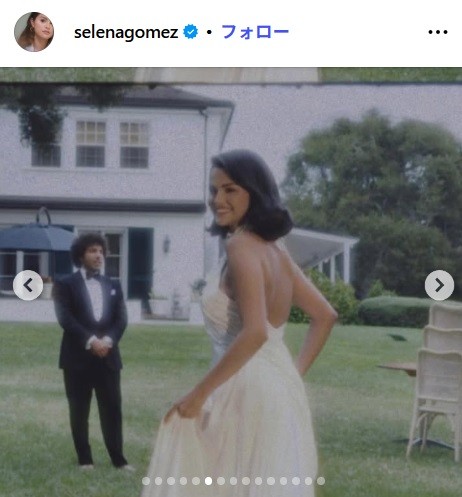Open the selenagomez profile avatar
Viewport: 462px width, 497px height.
pyautogui.click(x=34, y=32)
